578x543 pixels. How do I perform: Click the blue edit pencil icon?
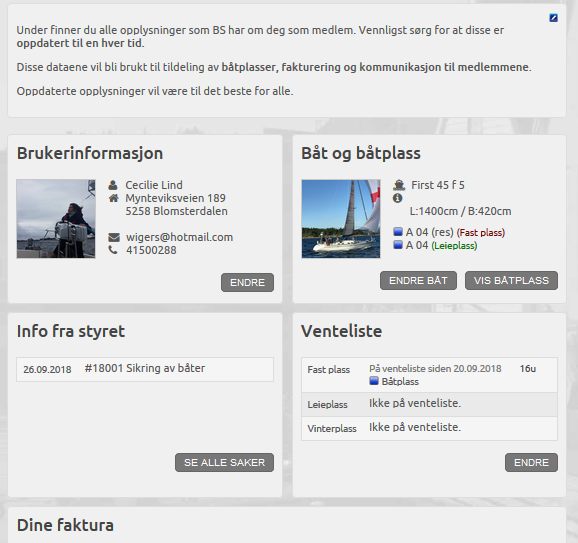[553, 18]
